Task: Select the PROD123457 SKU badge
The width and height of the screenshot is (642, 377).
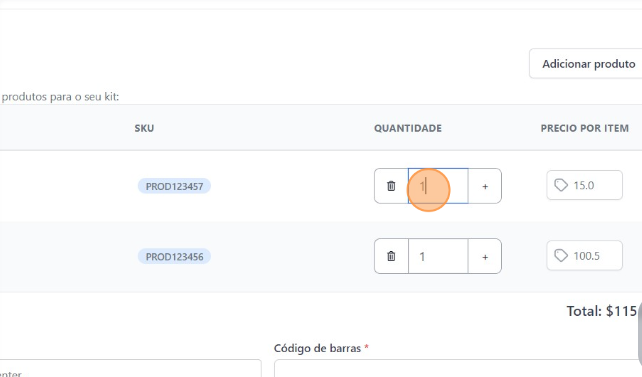Action: tap(174, 186)
